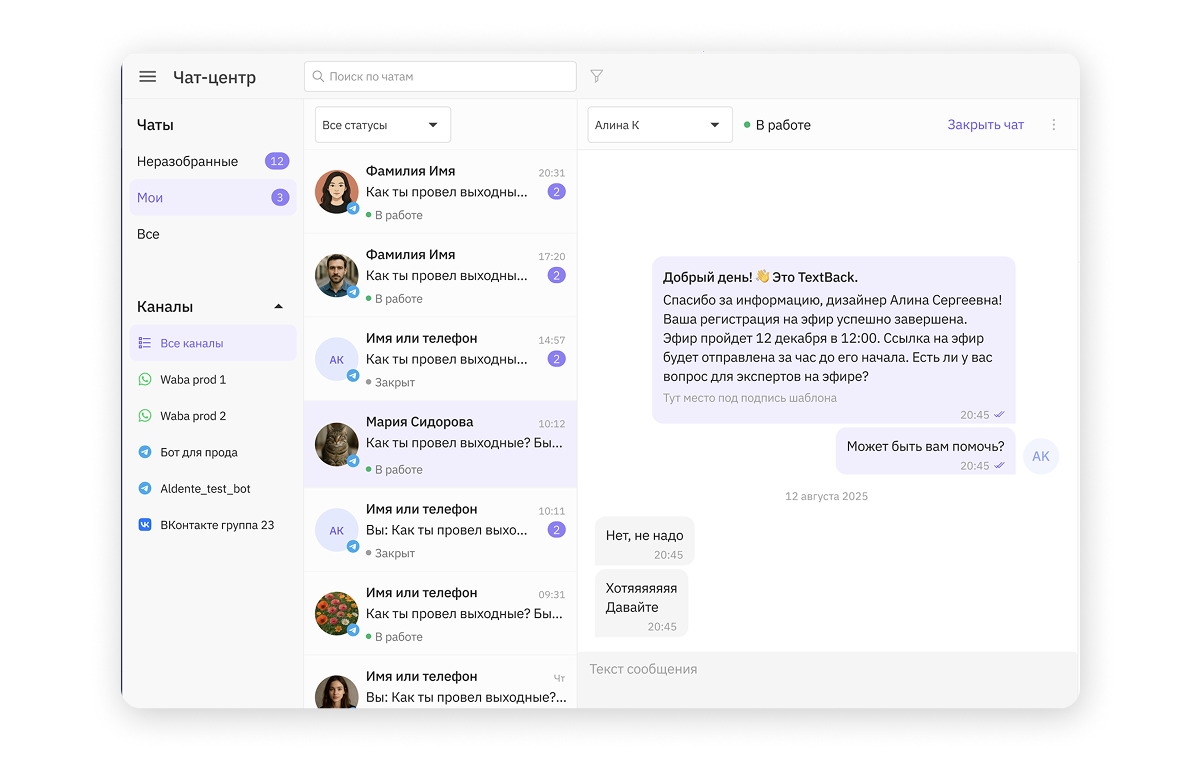Select the Aldente_test_bot Telegram channel
Screen dimensions: 1200x760
[x=205, y=489]
